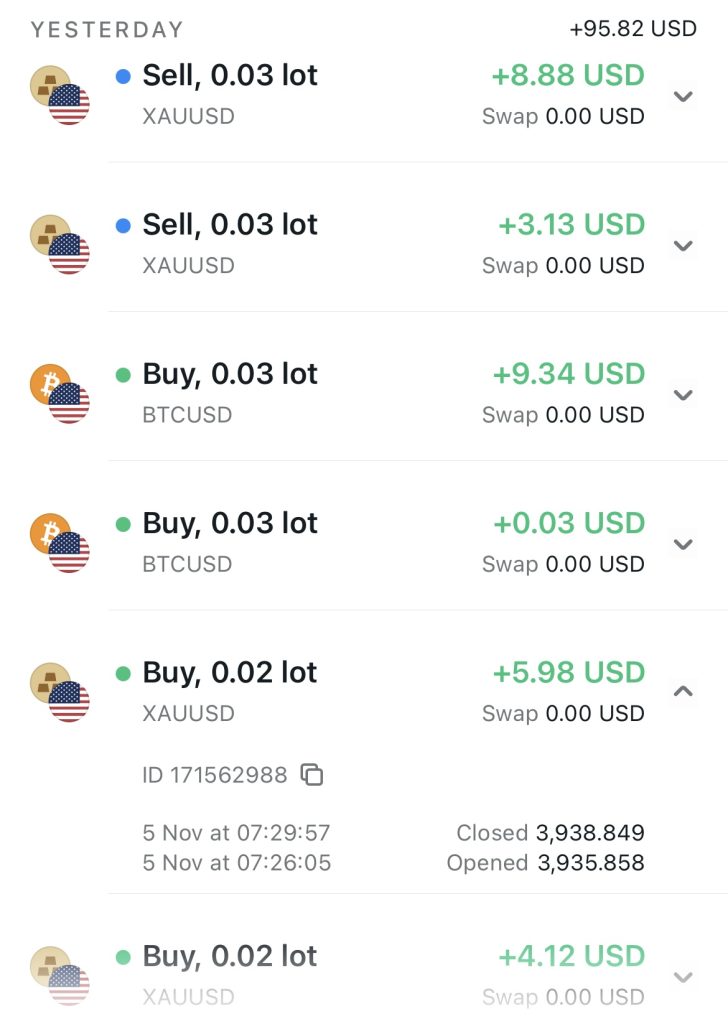Screen dimensions: 728x1024
Task: Expand the +9.34 USD BTCUSD trade
Action: pyautogui.click(x=684, y=395)
